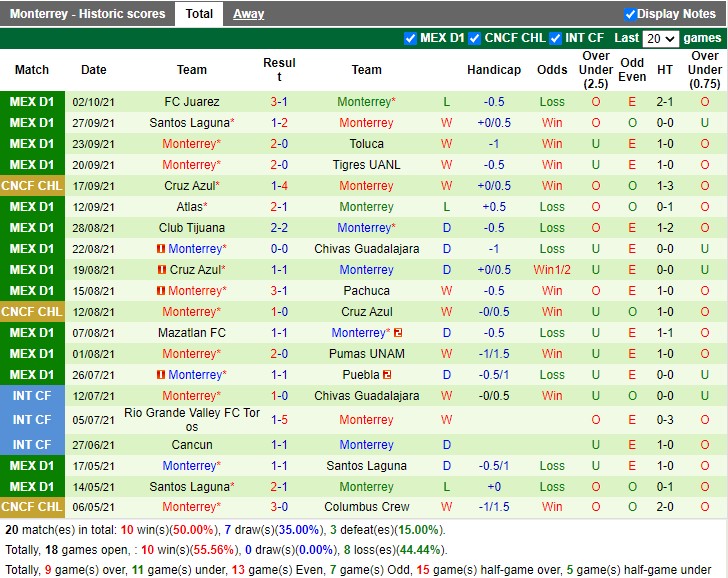Uncheck the Display Notes checkbox

pyautogui.click(x=630, y=14)
